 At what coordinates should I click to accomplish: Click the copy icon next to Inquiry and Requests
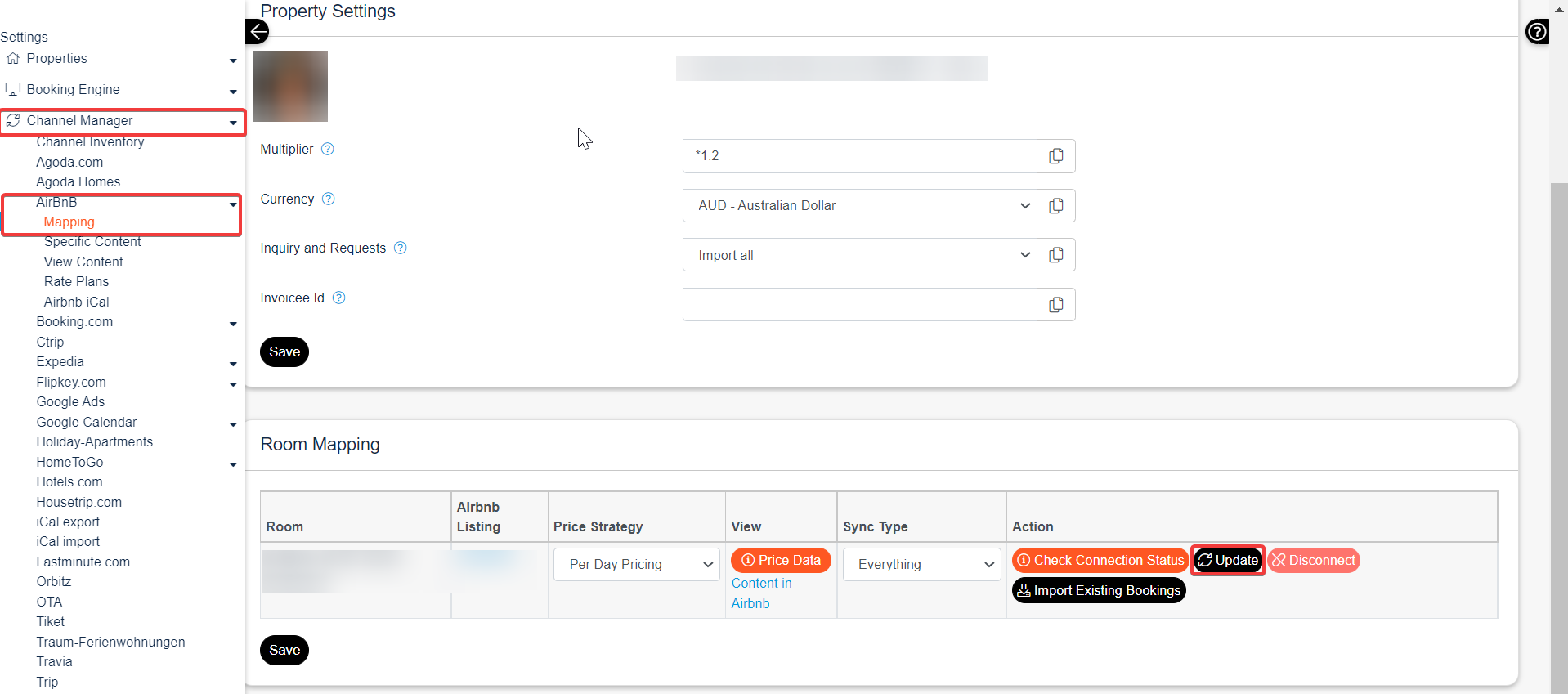pyautogui.click(x=1056, y=255)
